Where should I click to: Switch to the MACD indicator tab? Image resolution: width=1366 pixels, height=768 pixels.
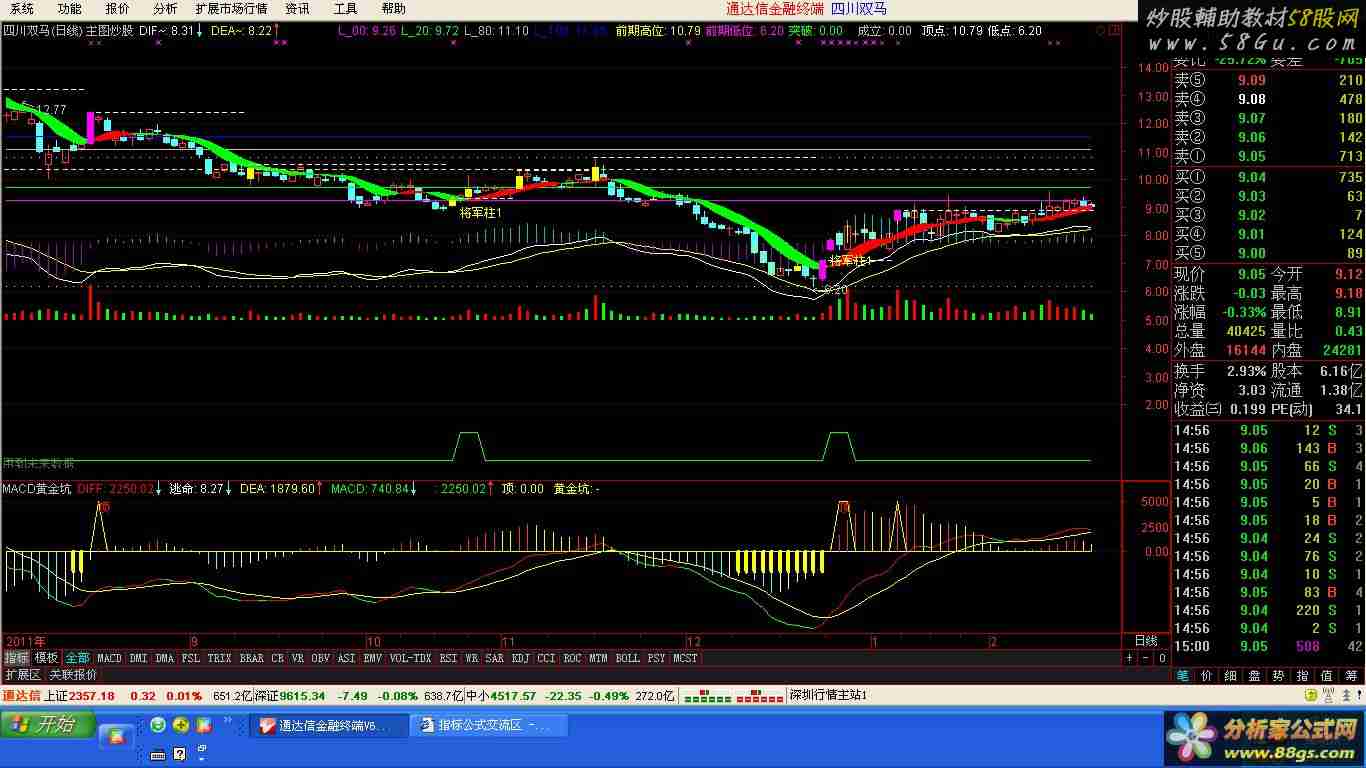tap(109, 658)
